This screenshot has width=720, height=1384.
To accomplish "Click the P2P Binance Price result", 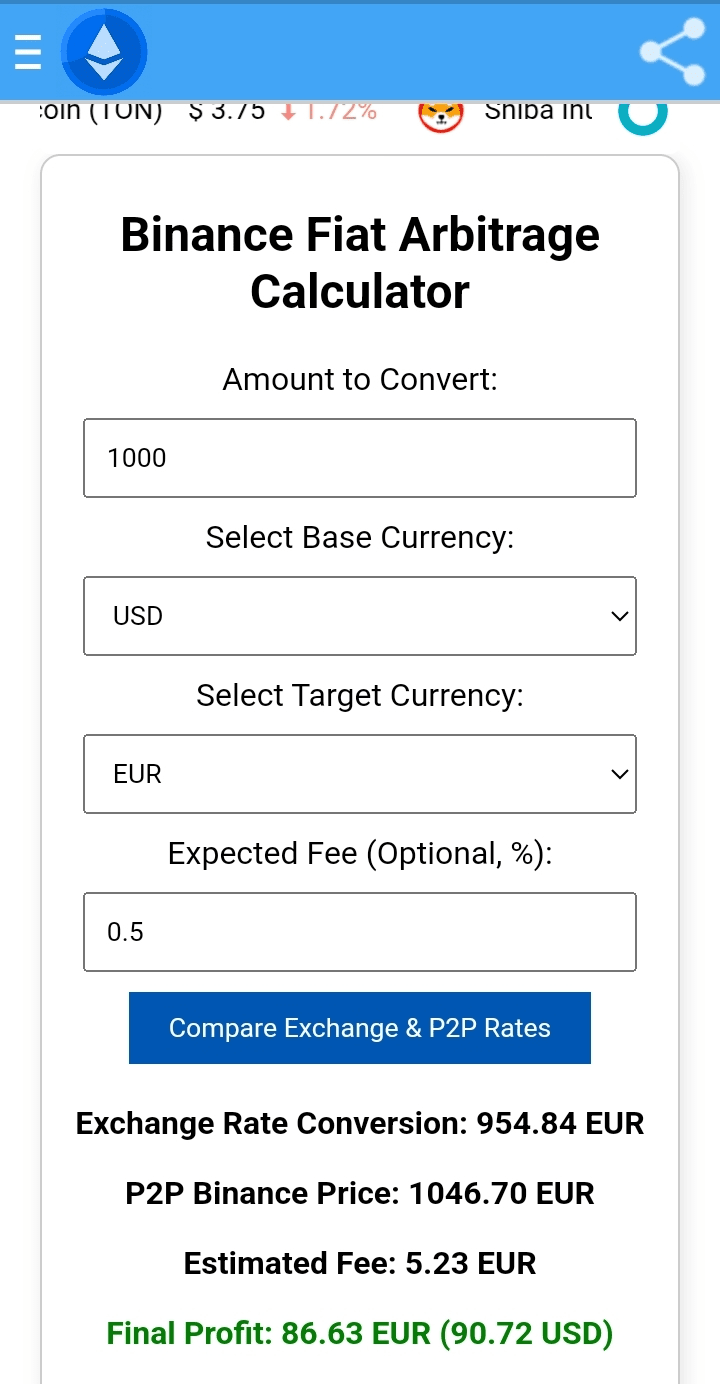I will point(360,1193).
